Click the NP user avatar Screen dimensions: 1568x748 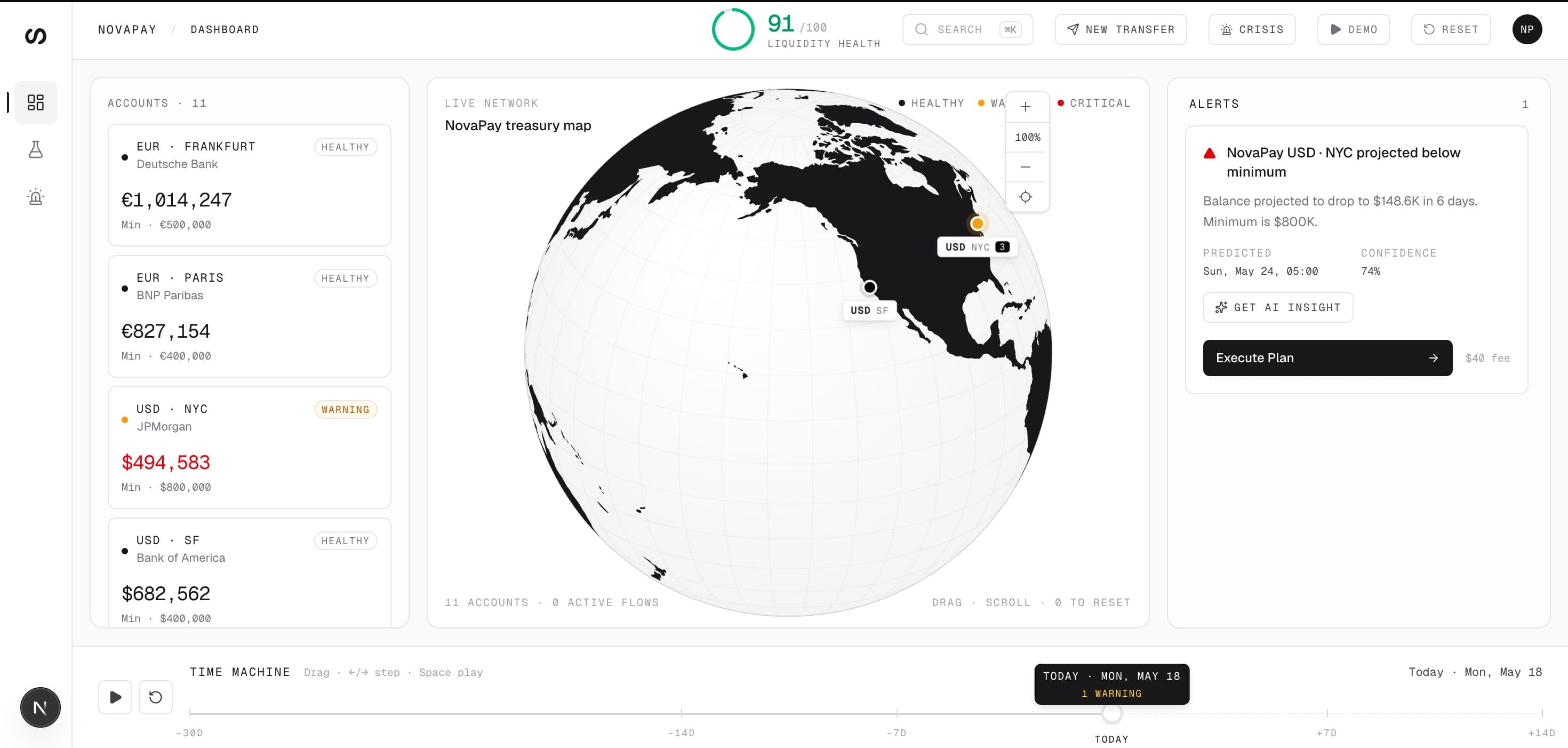1526,29
